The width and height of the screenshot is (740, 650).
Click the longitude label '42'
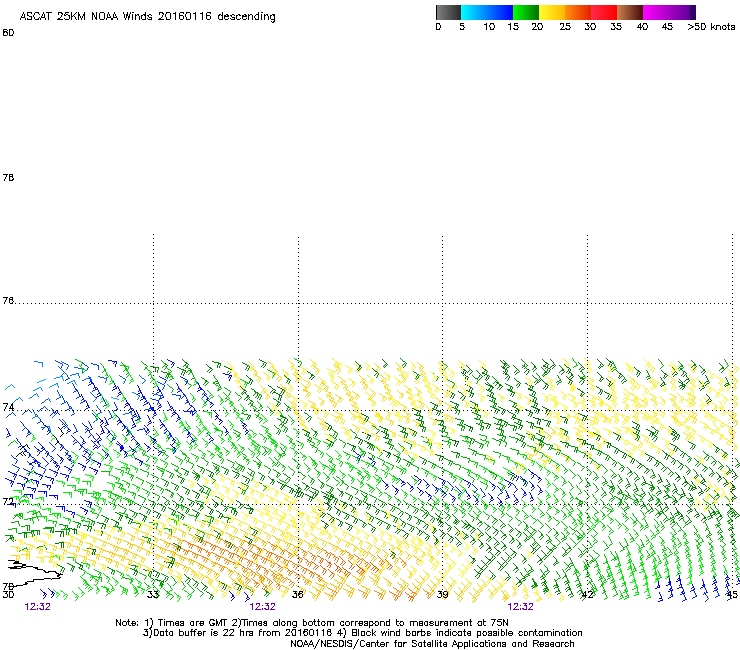point(588,594)
